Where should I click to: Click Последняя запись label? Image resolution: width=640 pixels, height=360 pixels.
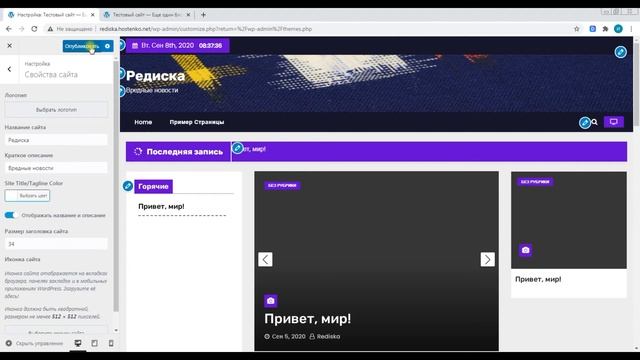point(178,152)
